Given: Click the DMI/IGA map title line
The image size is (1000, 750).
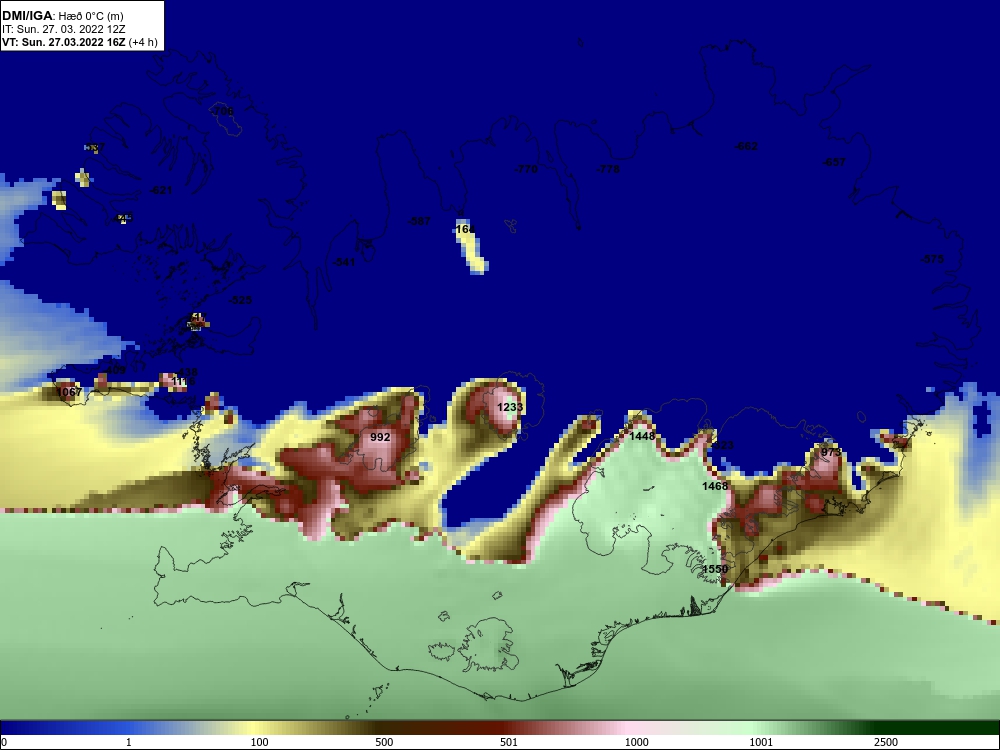Looking at the screenshot, I should coord(62,16).
